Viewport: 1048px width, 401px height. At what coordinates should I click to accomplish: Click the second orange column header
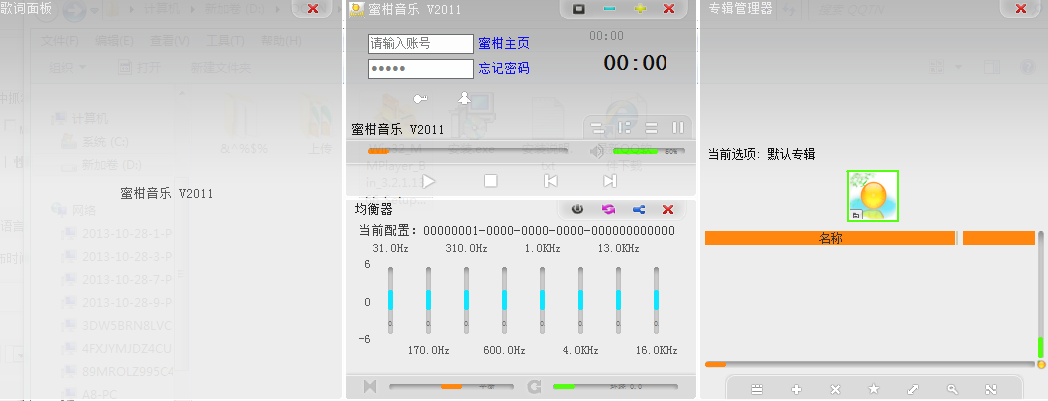tap(999, 238)
